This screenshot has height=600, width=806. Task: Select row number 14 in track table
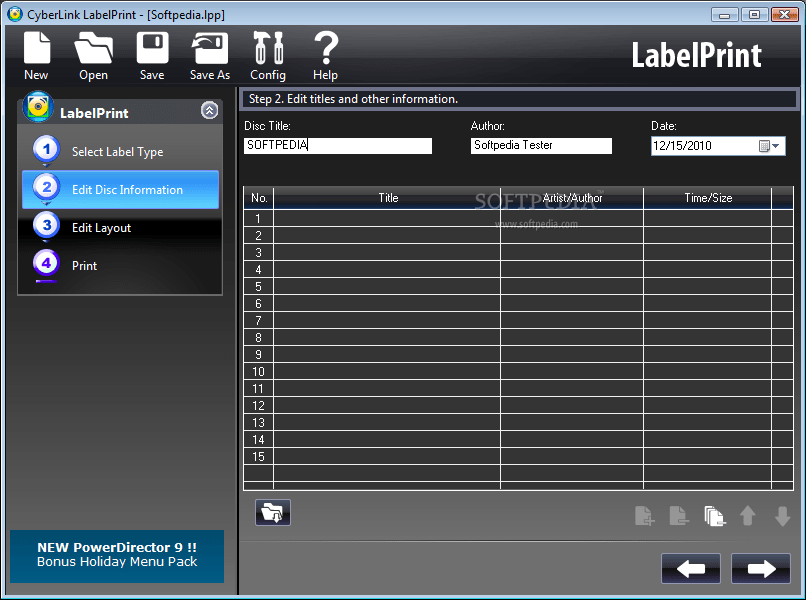click(x=518, y=439)
